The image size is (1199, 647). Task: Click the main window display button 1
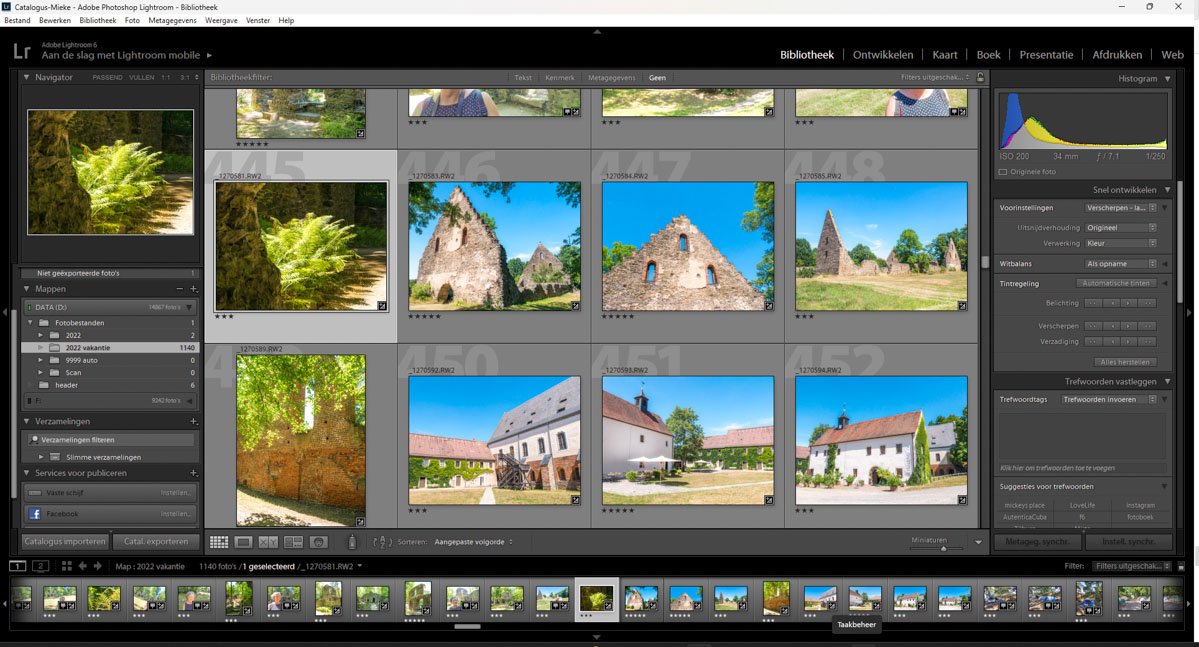(17, 566)
